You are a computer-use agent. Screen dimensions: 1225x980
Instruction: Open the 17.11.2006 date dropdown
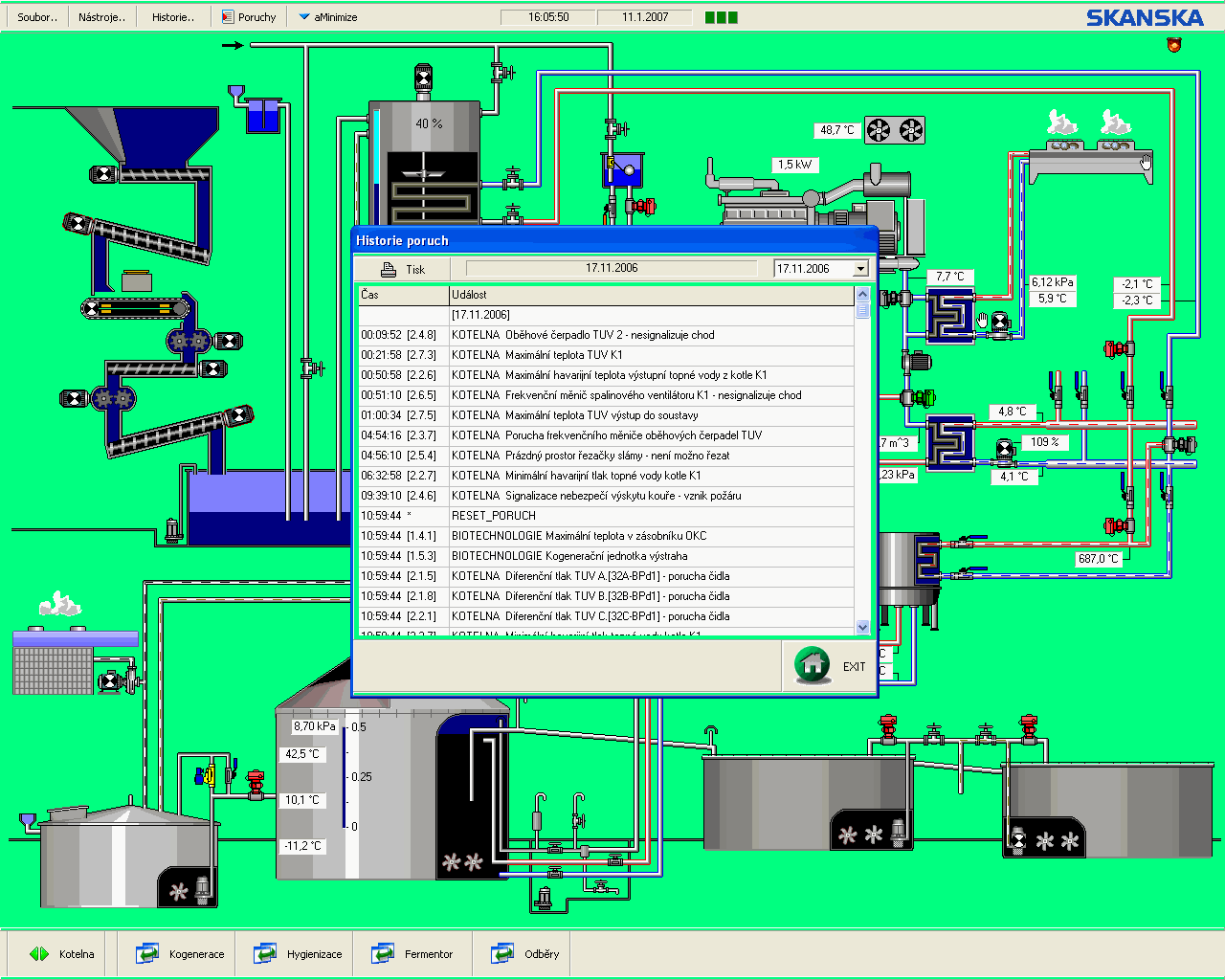(x=859, y=269)
